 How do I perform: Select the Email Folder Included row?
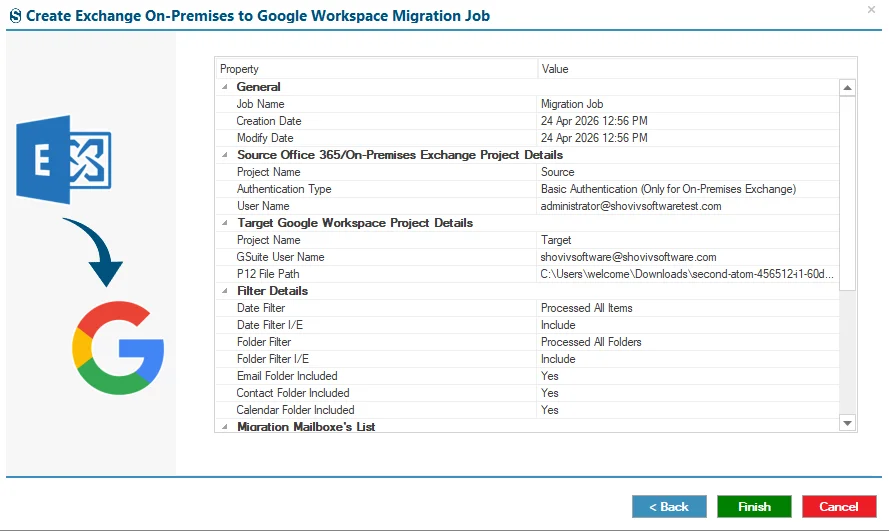[x=527, y=376]
